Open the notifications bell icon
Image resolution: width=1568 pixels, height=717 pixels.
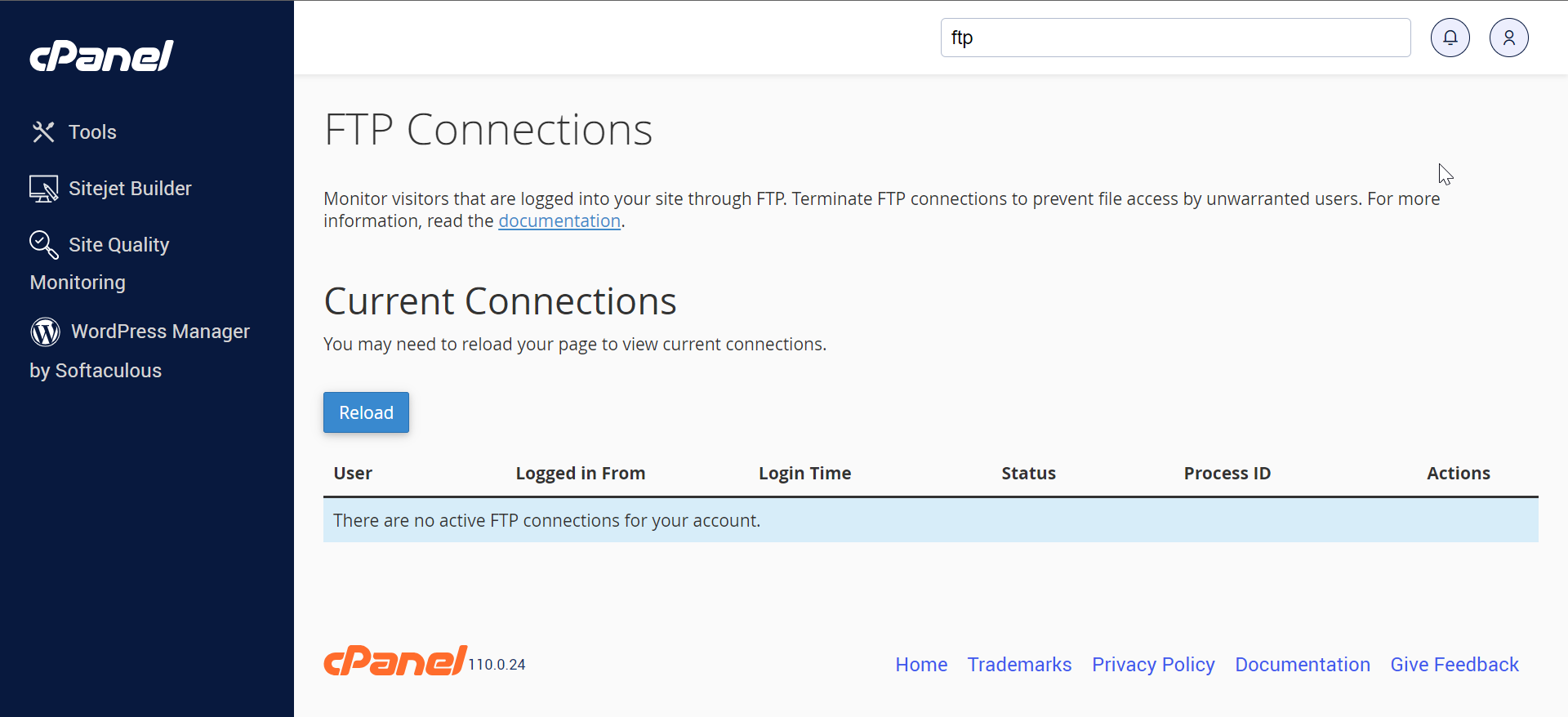click(1450, 38)
